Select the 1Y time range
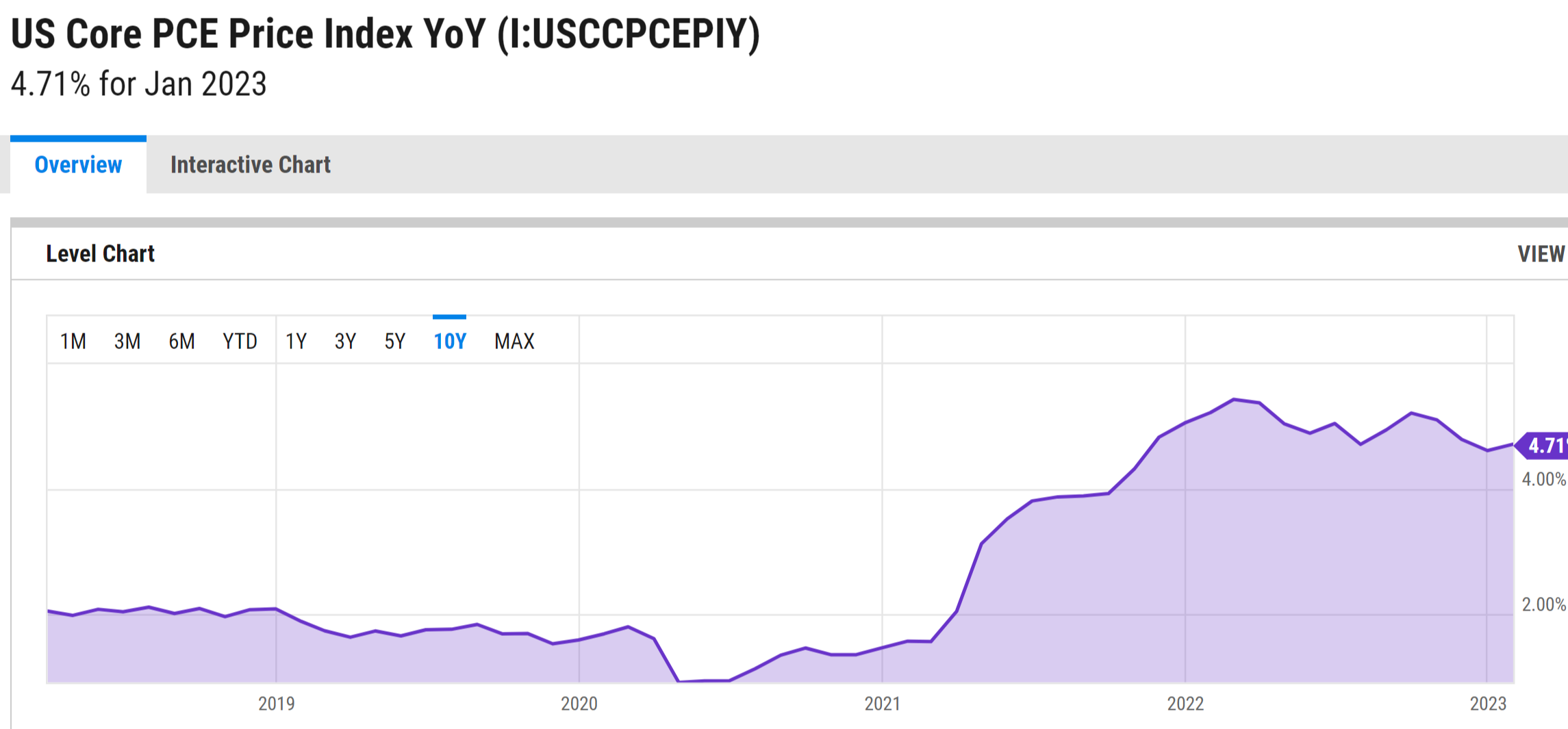This screenshot has height=729, width=1568. tap(296, 341)
